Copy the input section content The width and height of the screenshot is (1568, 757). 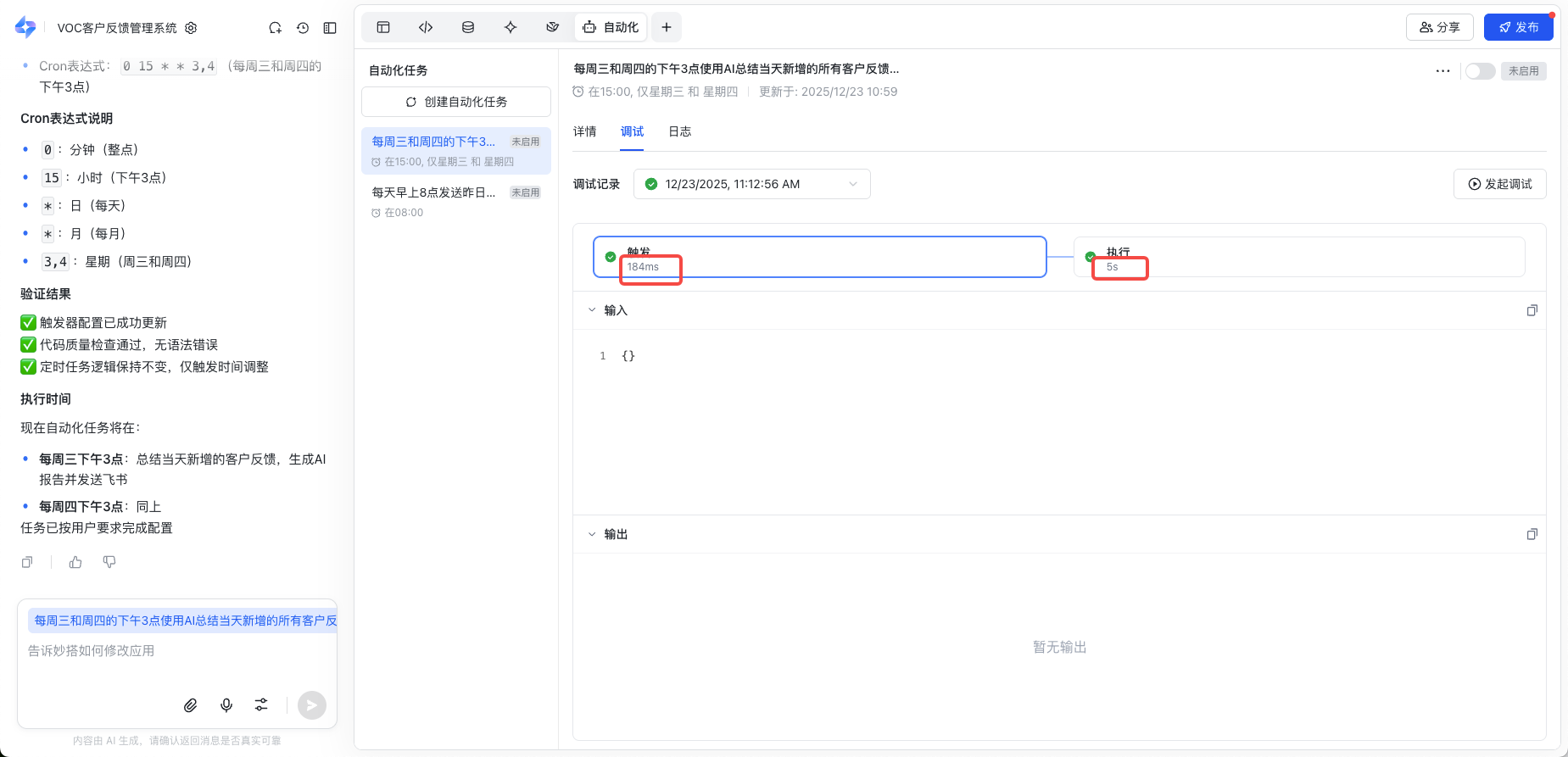1532,310
